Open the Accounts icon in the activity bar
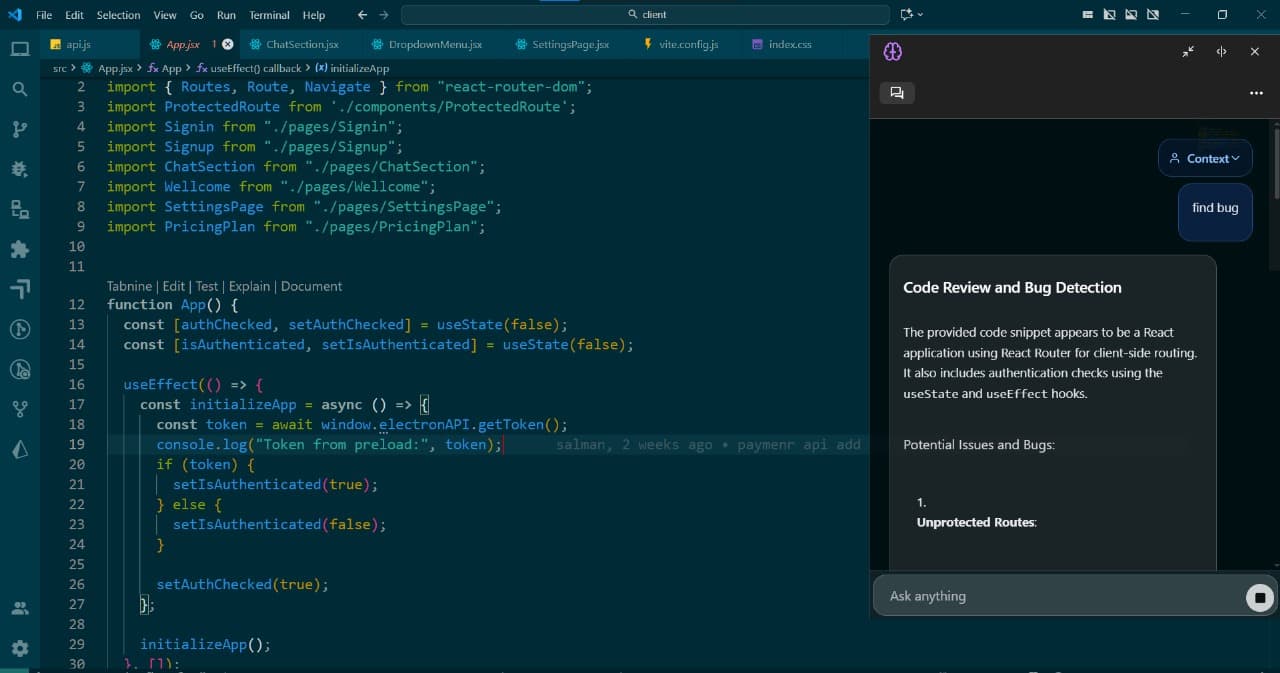 (20, 607)
